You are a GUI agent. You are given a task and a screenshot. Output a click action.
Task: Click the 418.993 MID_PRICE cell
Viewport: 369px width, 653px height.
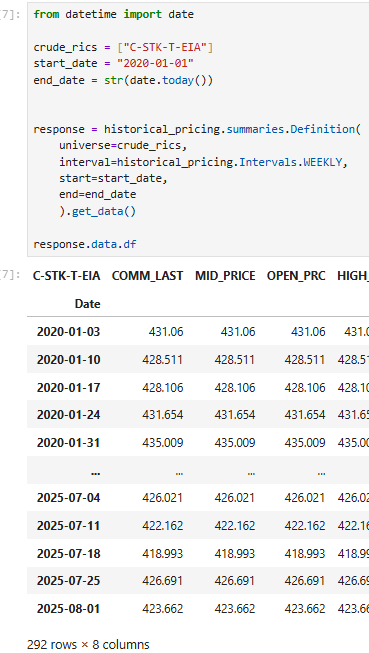[x=234, y=553]
